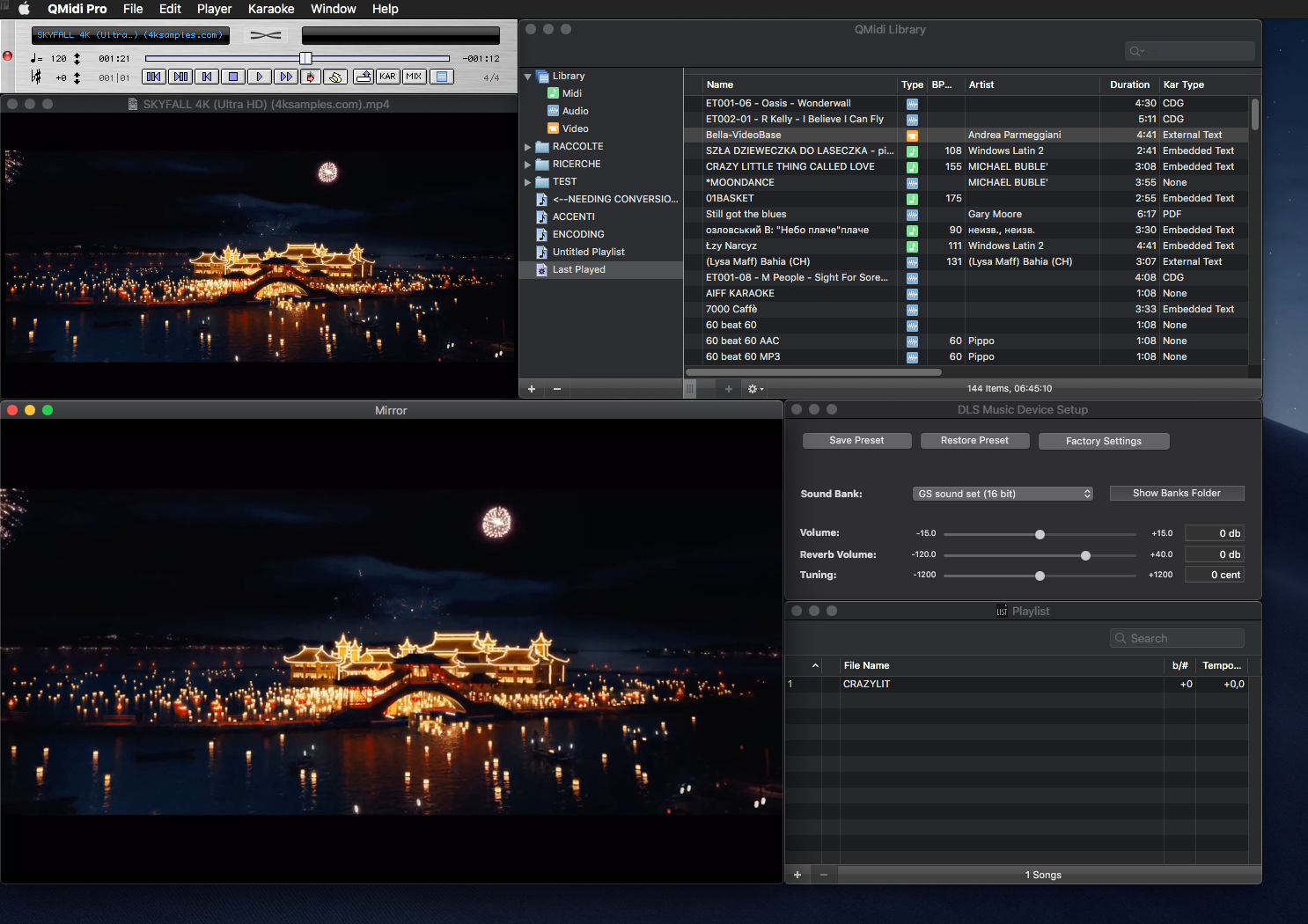
Task: Click the Save Preset button
Action: click(856, 441)
